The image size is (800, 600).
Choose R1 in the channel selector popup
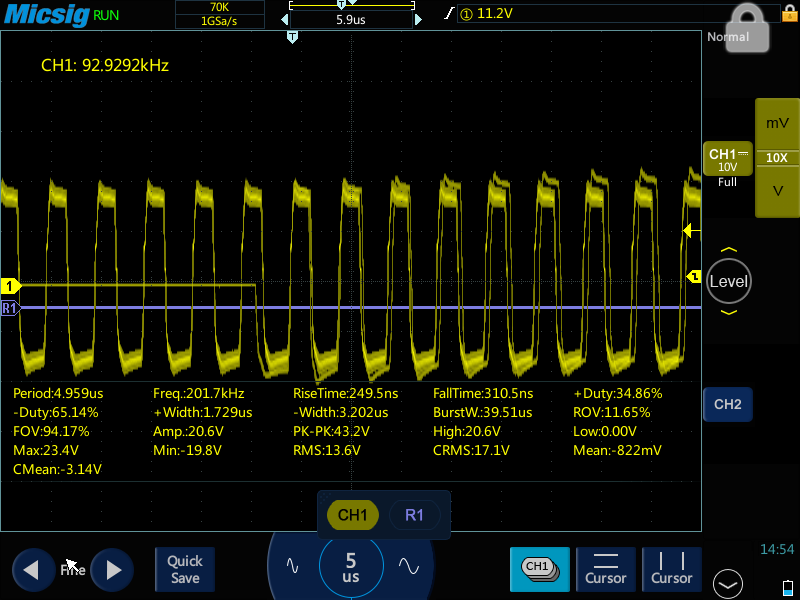point(414,515)
